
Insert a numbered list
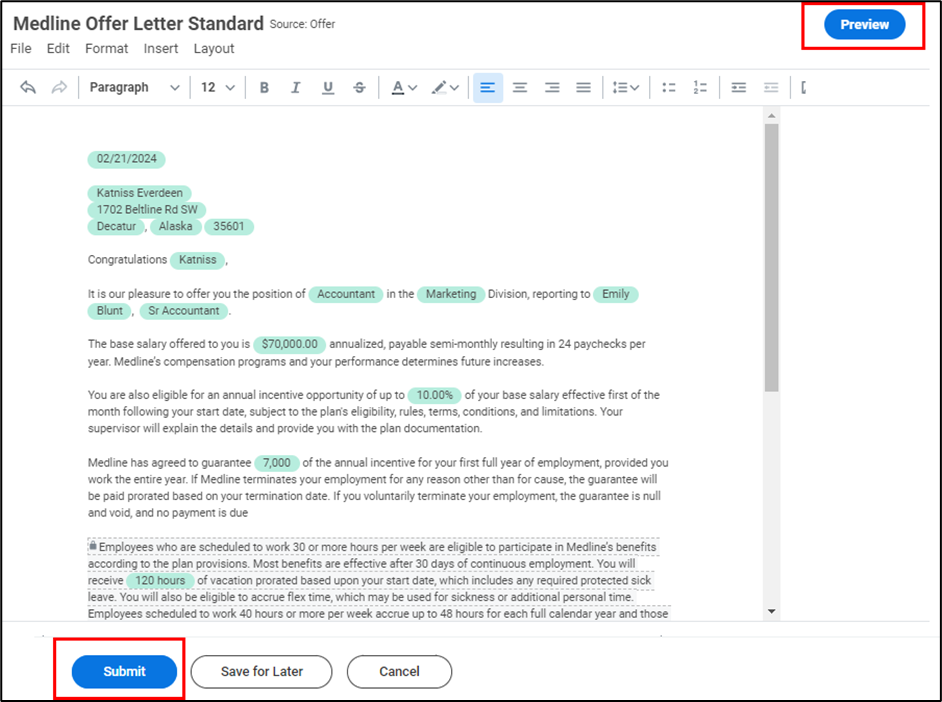click(700, 88)
